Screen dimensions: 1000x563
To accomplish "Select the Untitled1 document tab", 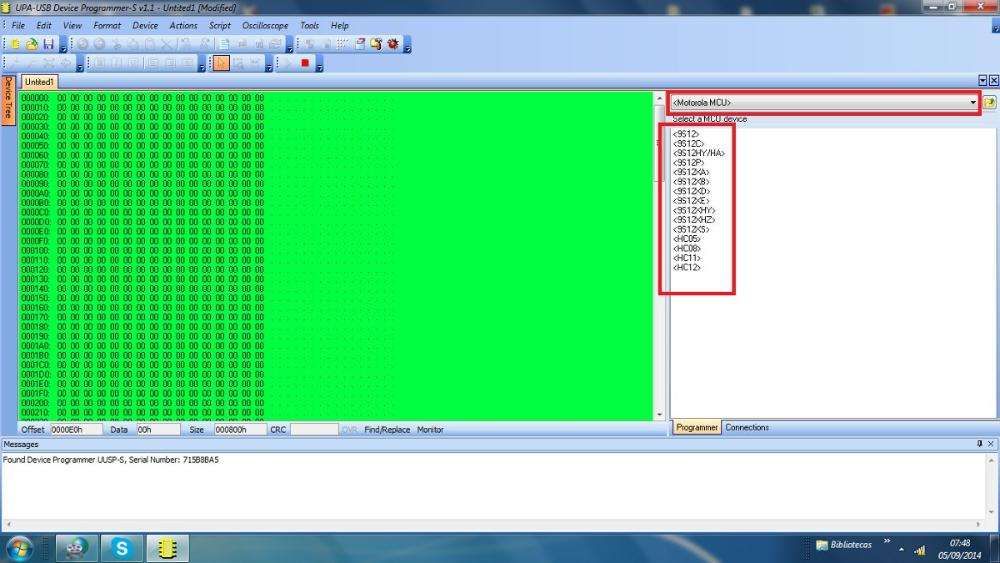I will click(x=40, y=82).
